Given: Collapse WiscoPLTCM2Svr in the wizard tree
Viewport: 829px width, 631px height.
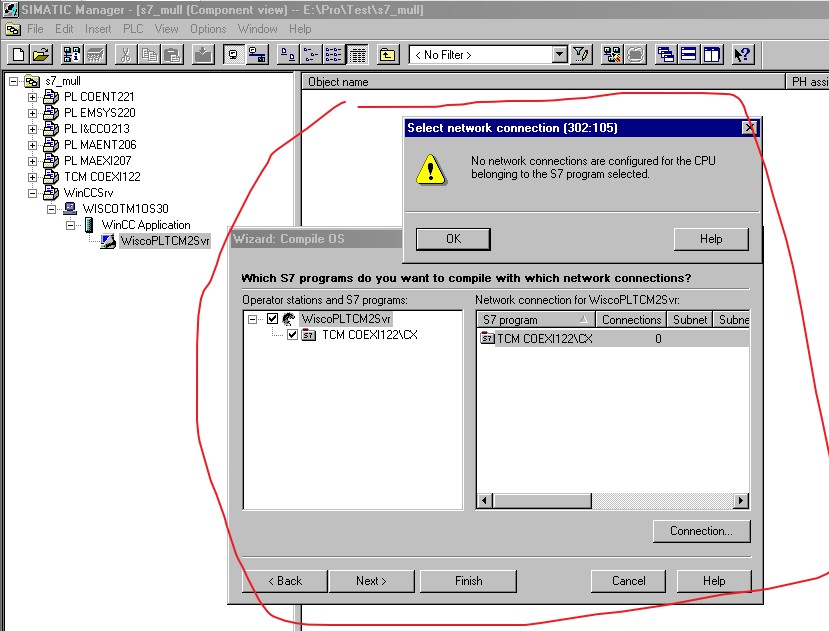Looking at the screenshot, I should (x=253, y=319).
